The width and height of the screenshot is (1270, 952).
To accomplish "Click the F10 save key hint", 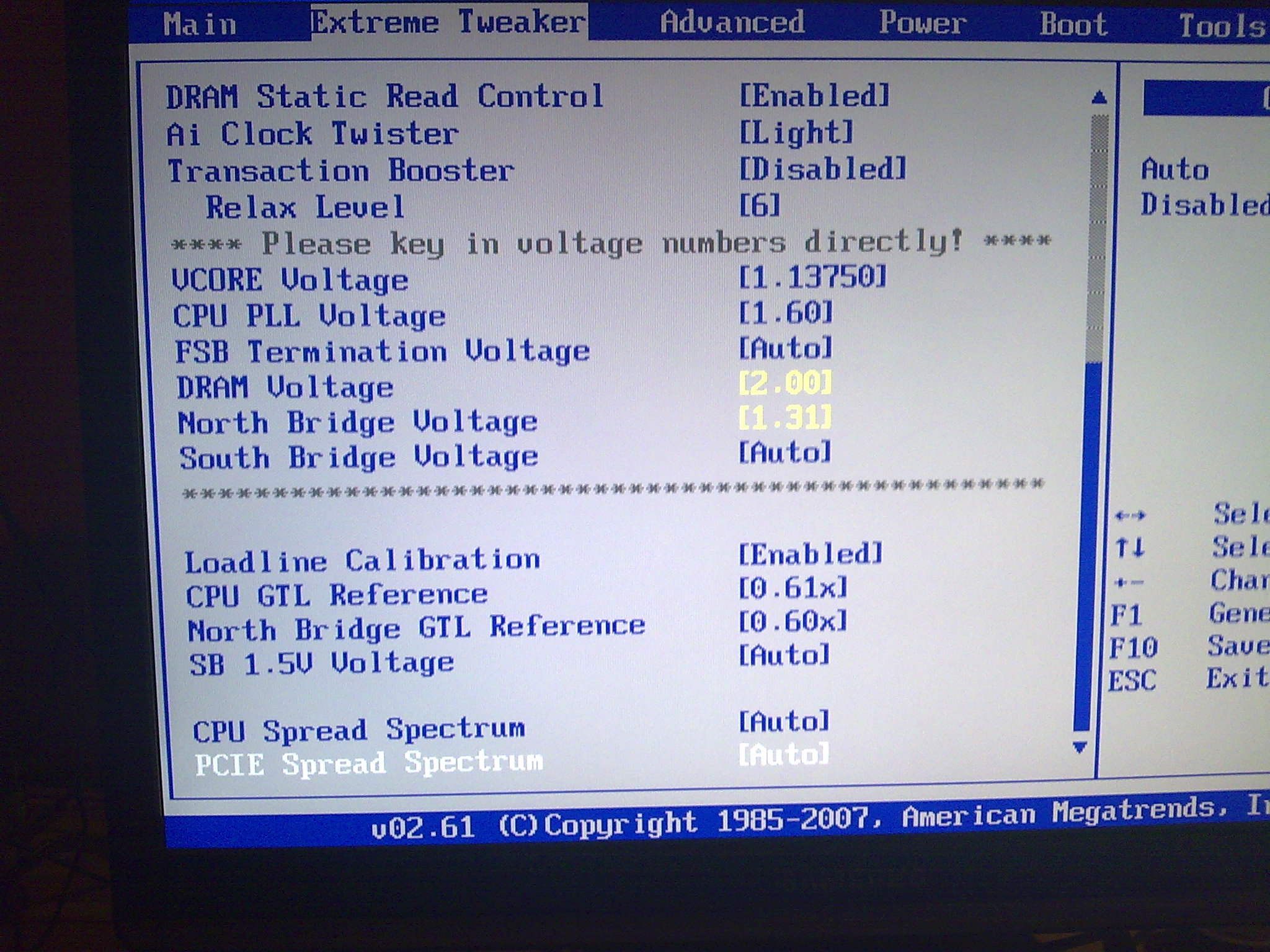I will [x=1134, y=648].
